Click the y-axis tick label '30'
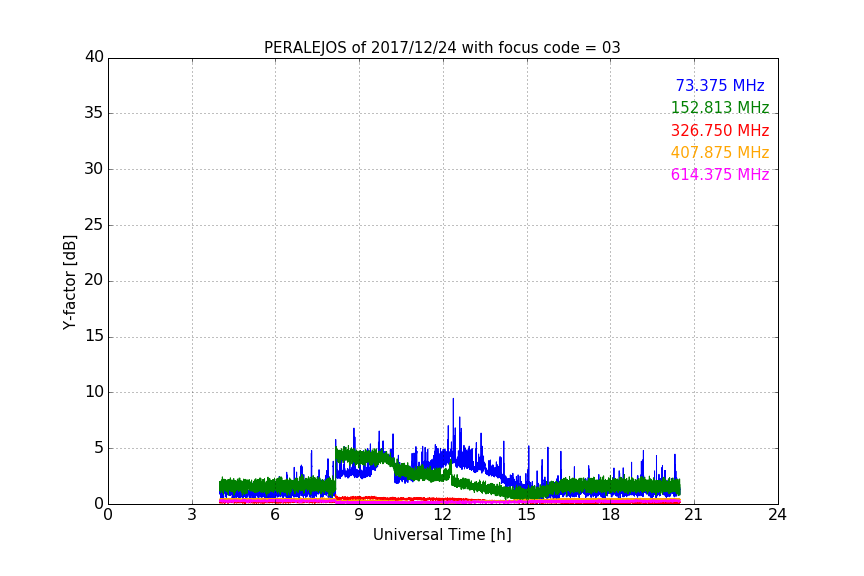This screenshot has width=864, height=576. [94, 169]
